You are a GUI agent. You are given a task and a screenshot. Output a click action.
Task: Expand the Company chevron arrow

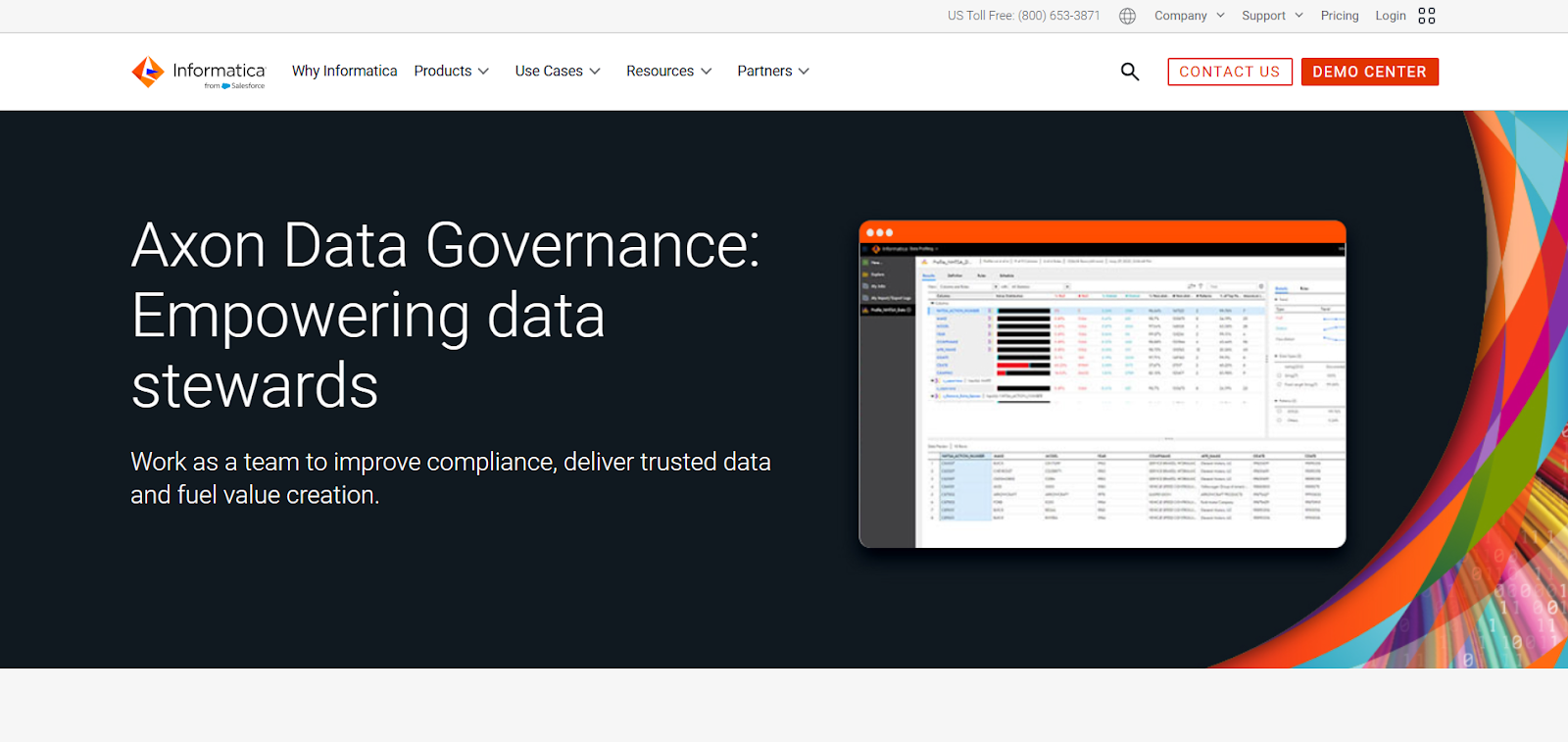click(1220, 16)
